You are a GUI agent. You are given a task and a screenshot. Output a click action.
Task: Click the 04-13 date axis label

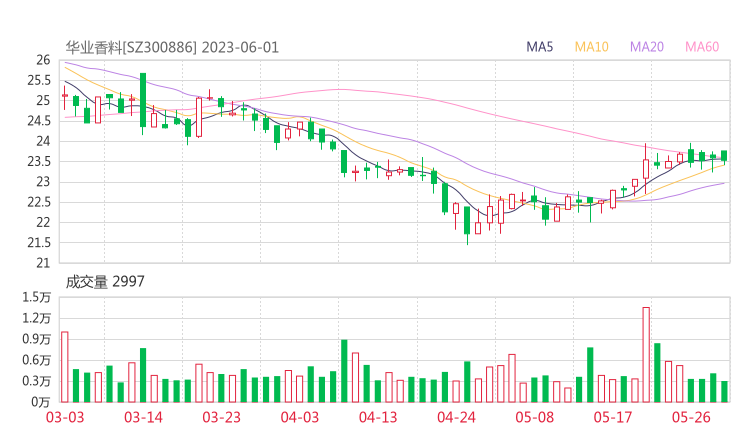pos(378,417)
